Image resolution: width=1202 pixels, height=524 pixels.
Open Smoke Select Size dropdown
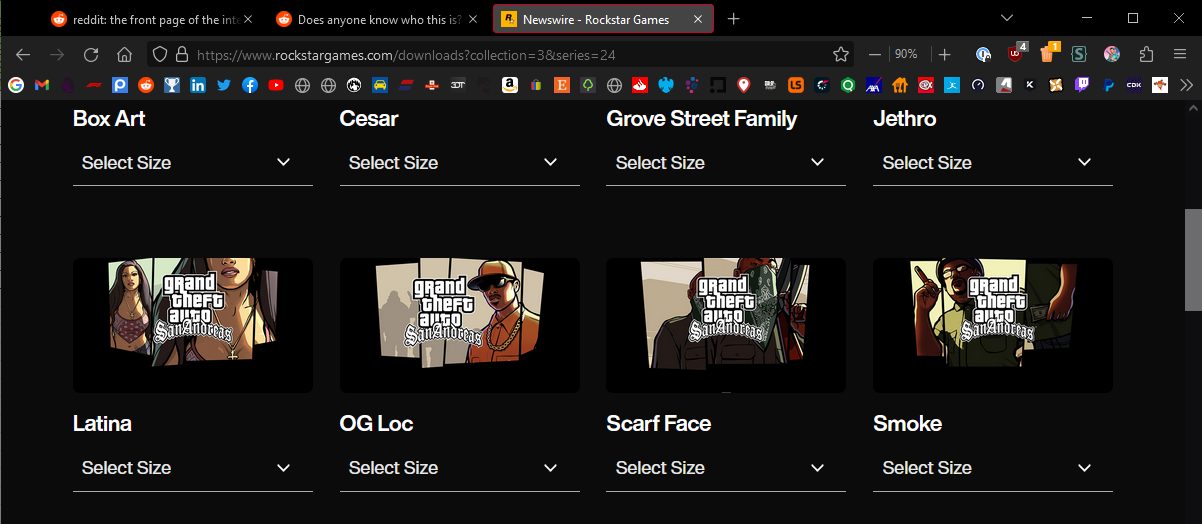[993, 468]
